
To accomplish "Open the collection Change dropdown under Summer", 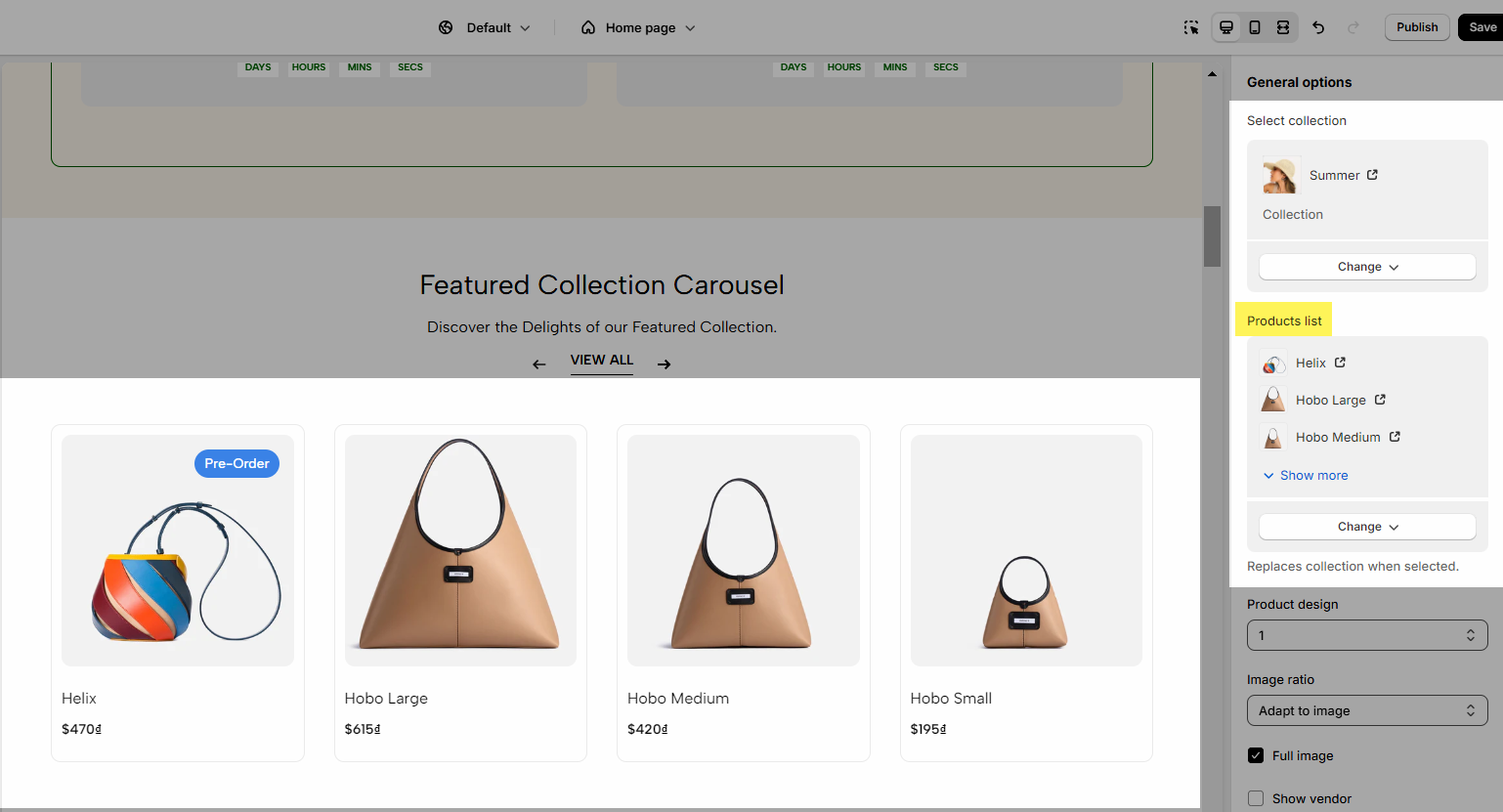I will [1367, 267].
